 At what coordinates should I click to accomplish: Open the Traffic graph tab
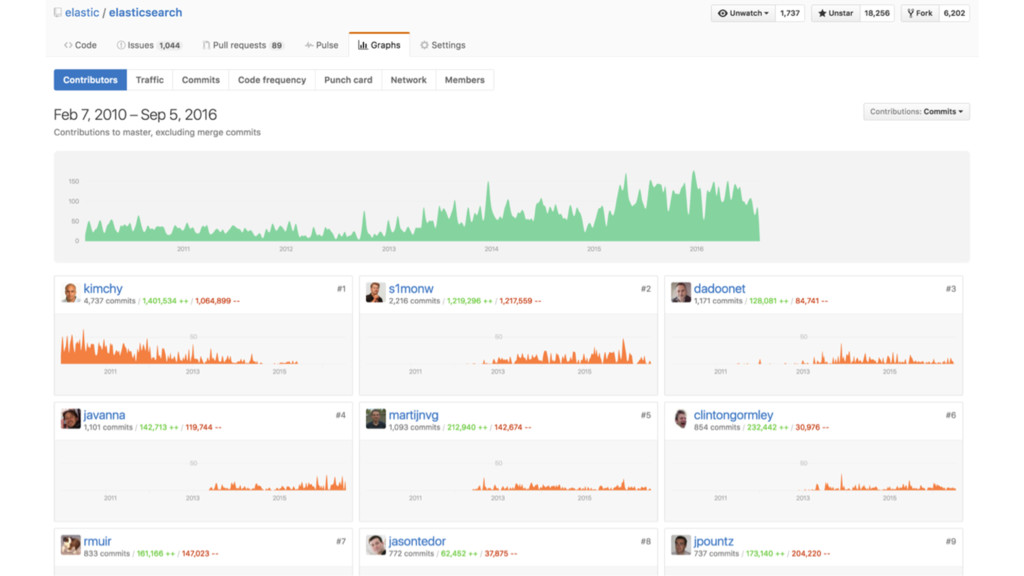150,80
